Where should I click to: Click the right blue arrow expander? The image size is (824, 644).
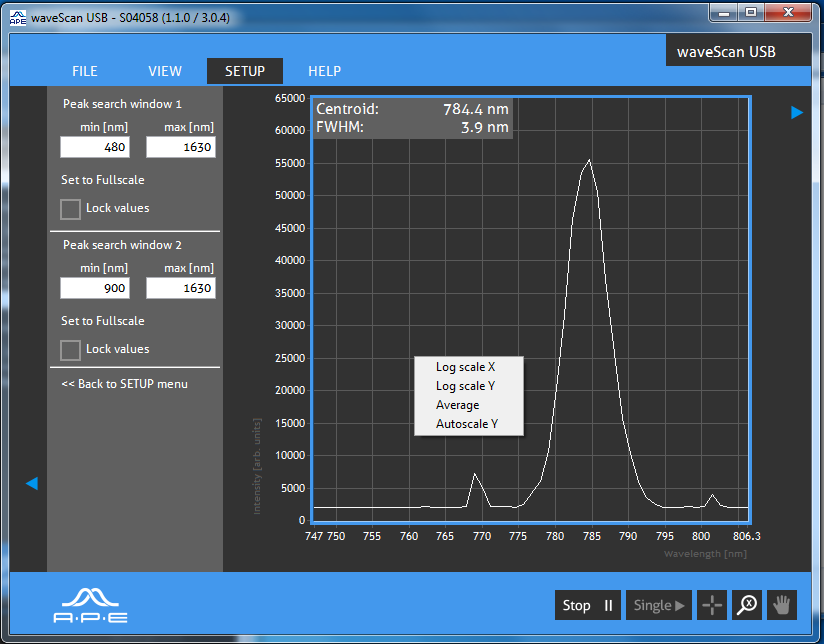(797, 113)
